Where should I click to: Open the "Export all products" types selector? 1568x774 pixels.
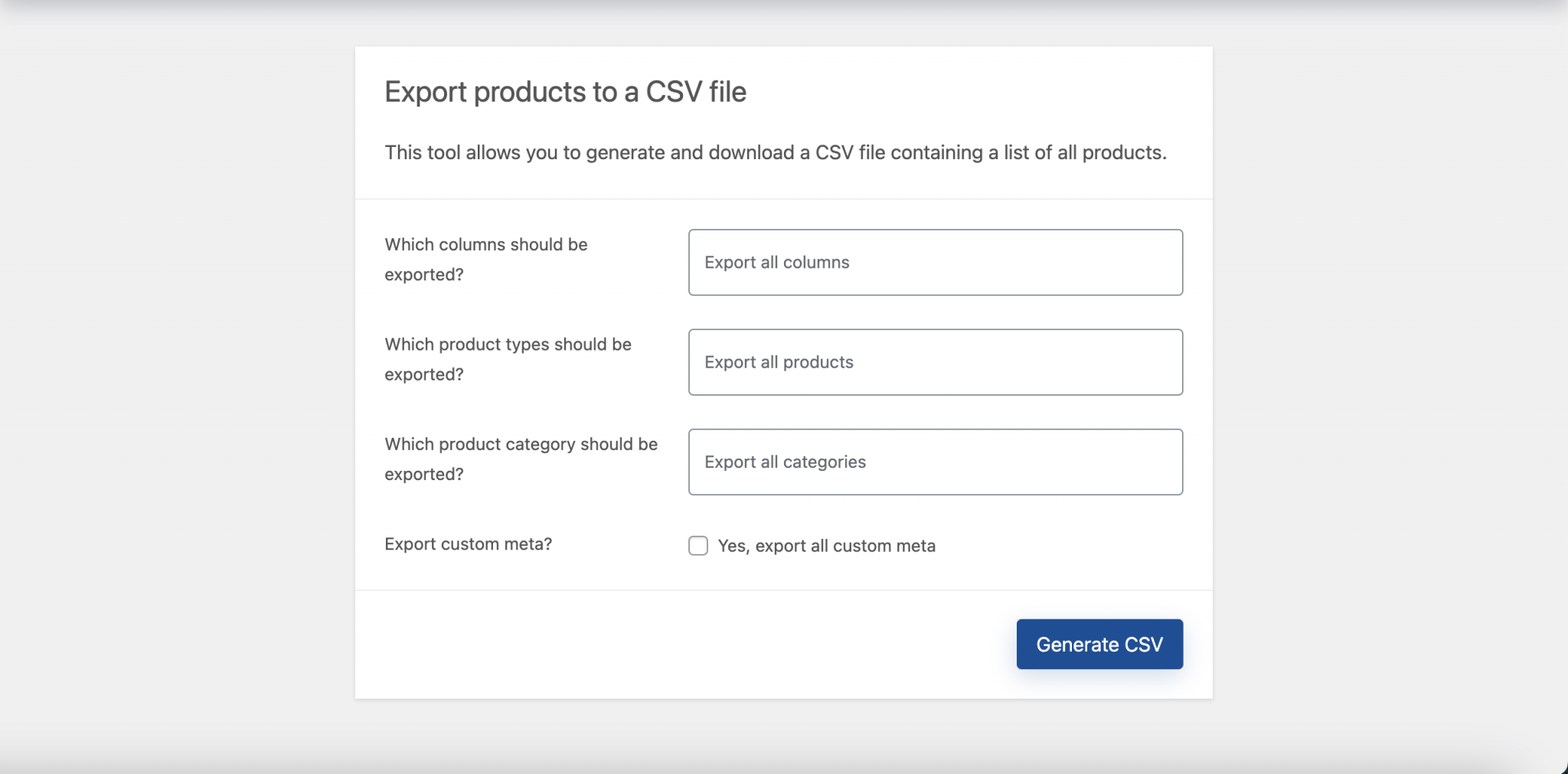click(x=935, y=362)
